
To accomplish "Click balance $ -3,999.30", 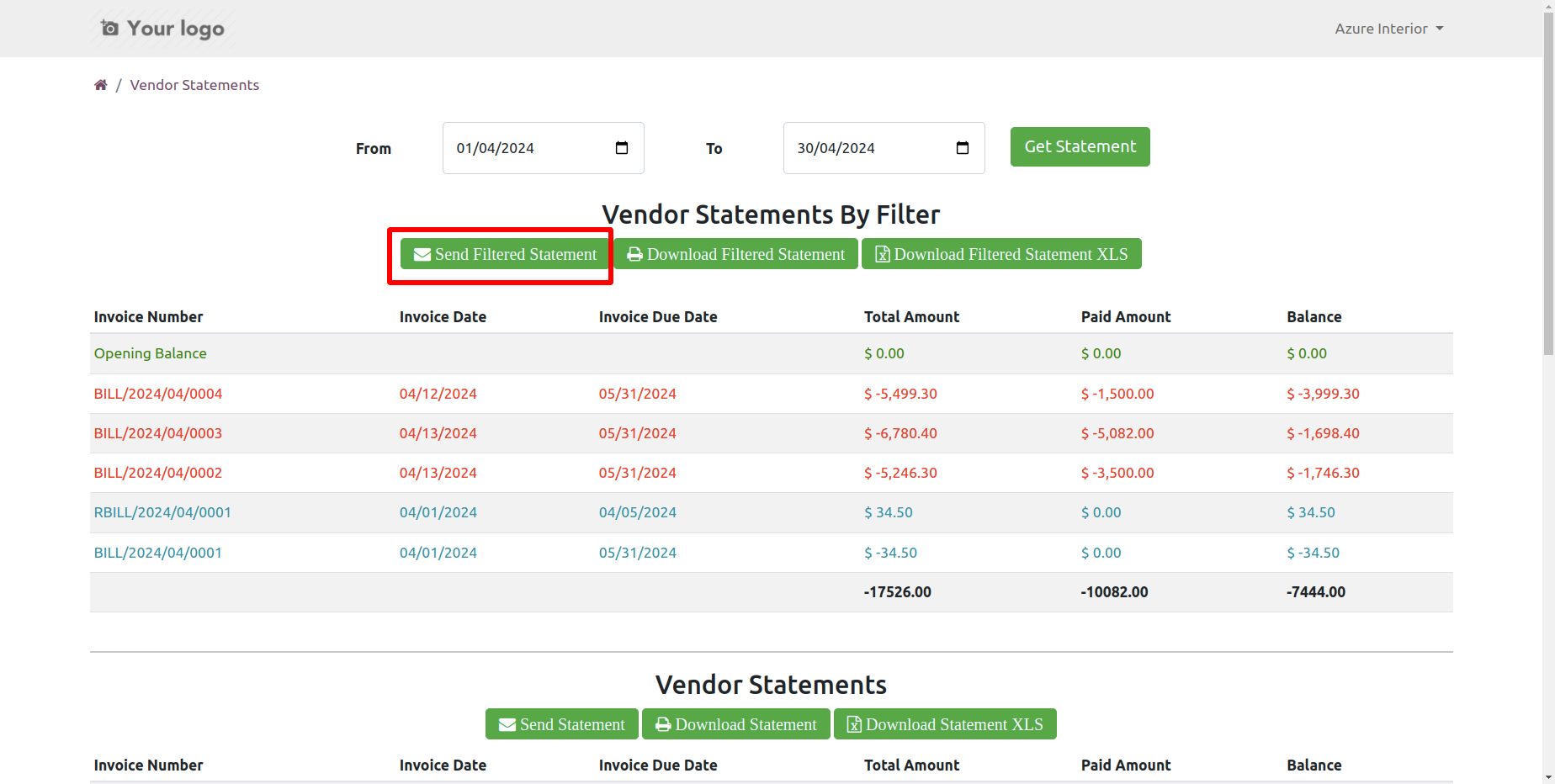I will (x=1323, y=394).
